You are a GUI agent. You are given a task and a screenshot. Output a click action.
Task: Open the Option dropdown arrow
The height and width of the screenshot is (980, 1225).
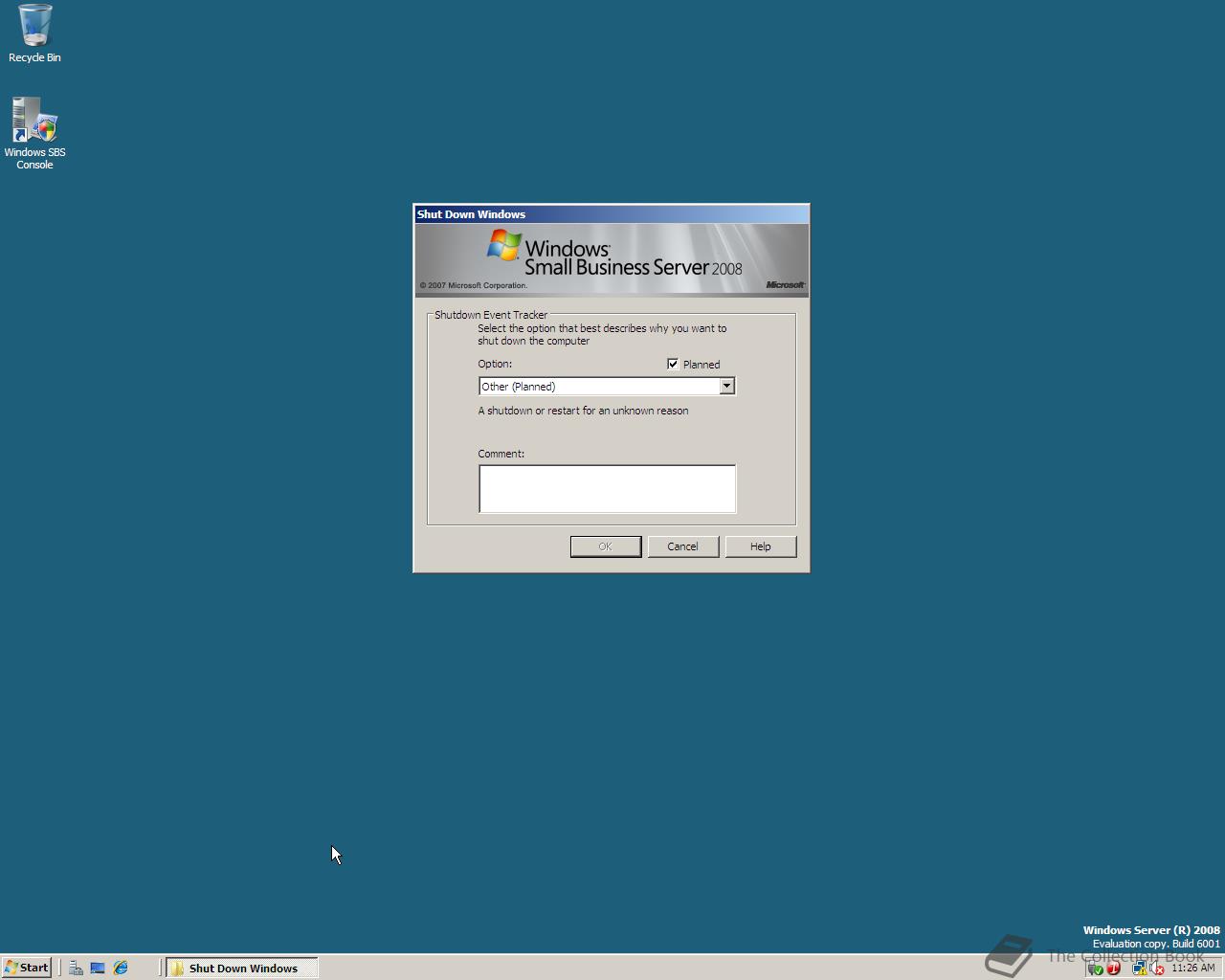tap(726, 386)
